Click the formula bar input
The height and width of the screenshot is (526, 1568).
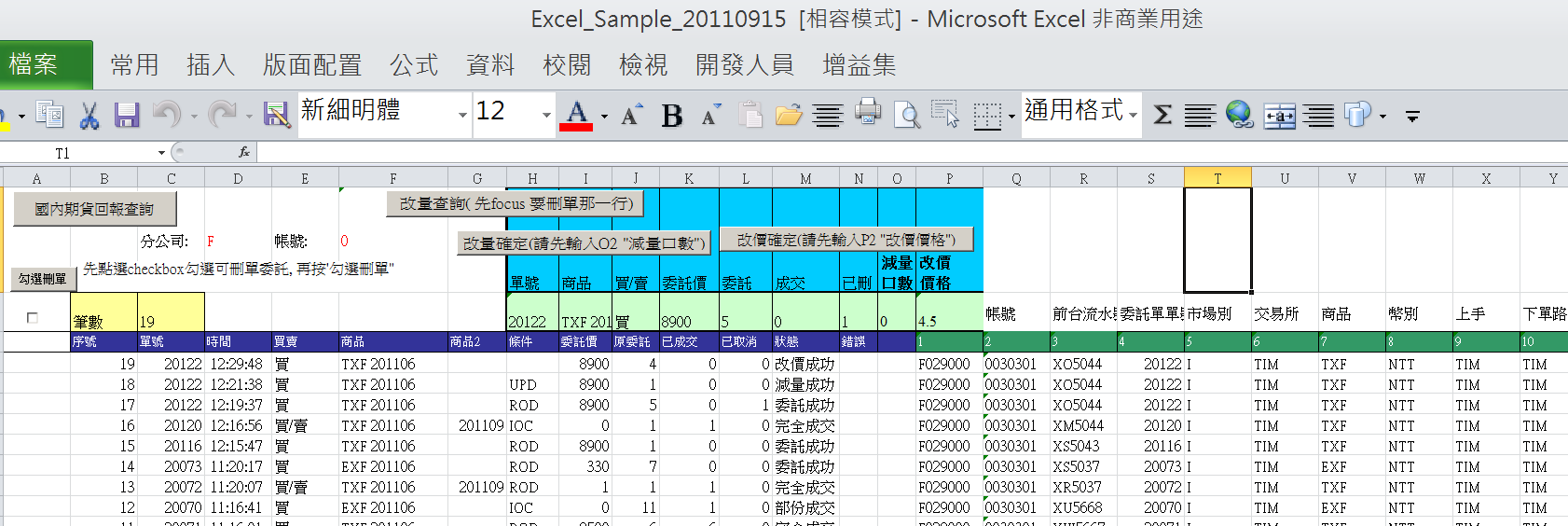[912, 152]
